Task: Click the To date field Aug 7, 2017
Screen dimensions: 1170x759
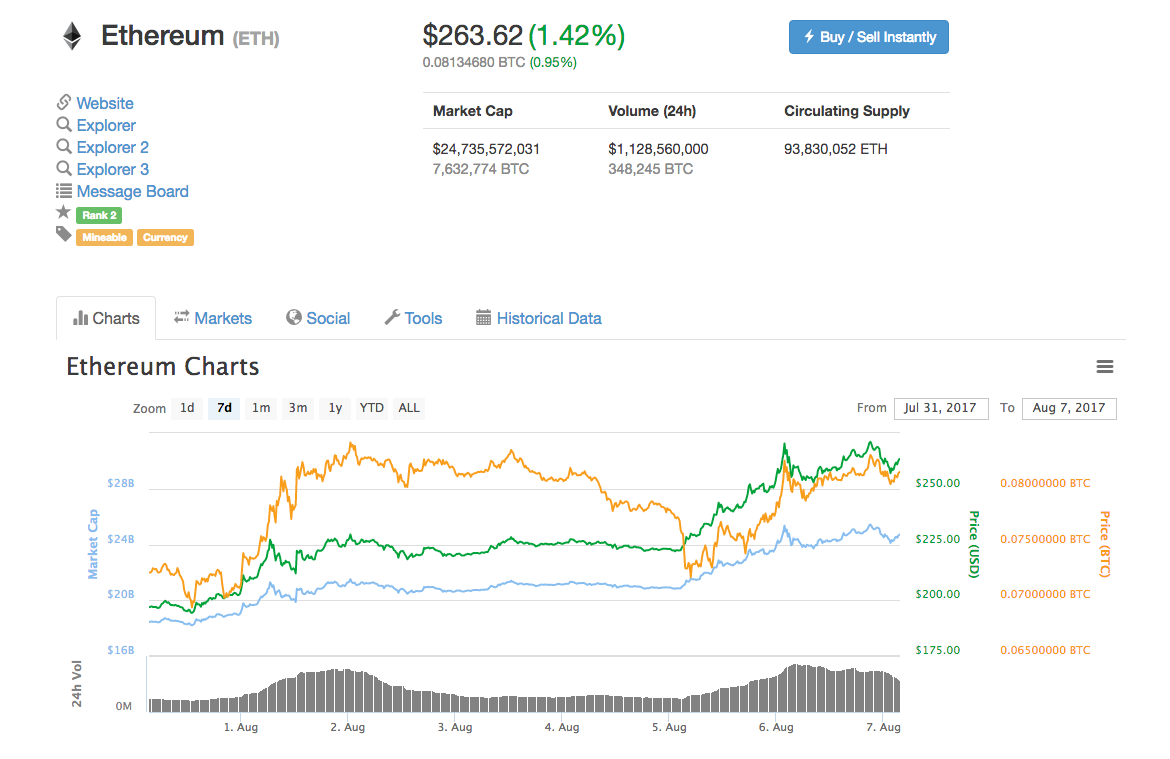Action: point(1069,408)
